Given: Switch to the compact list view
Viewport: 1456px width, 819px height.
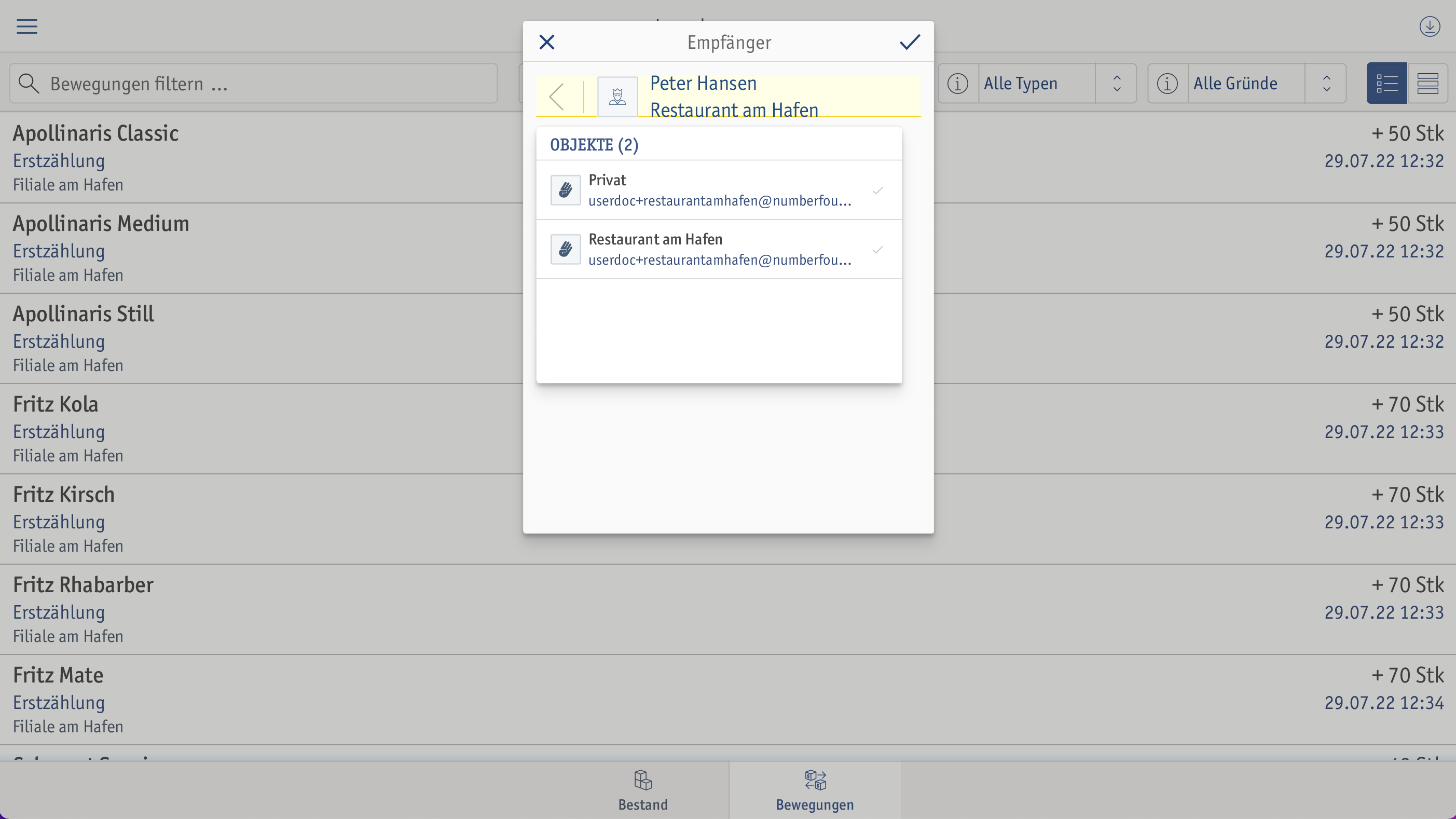Looking at the screenshot, I should 1427,83.
